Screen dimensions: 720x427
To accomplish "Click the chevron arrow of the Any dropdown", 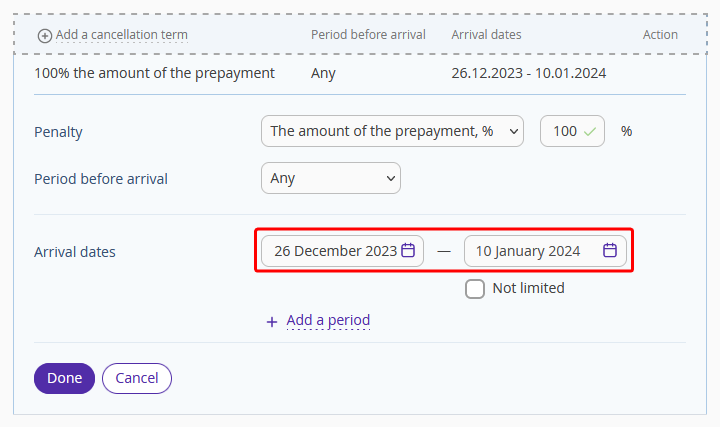I will coord(391,178).
